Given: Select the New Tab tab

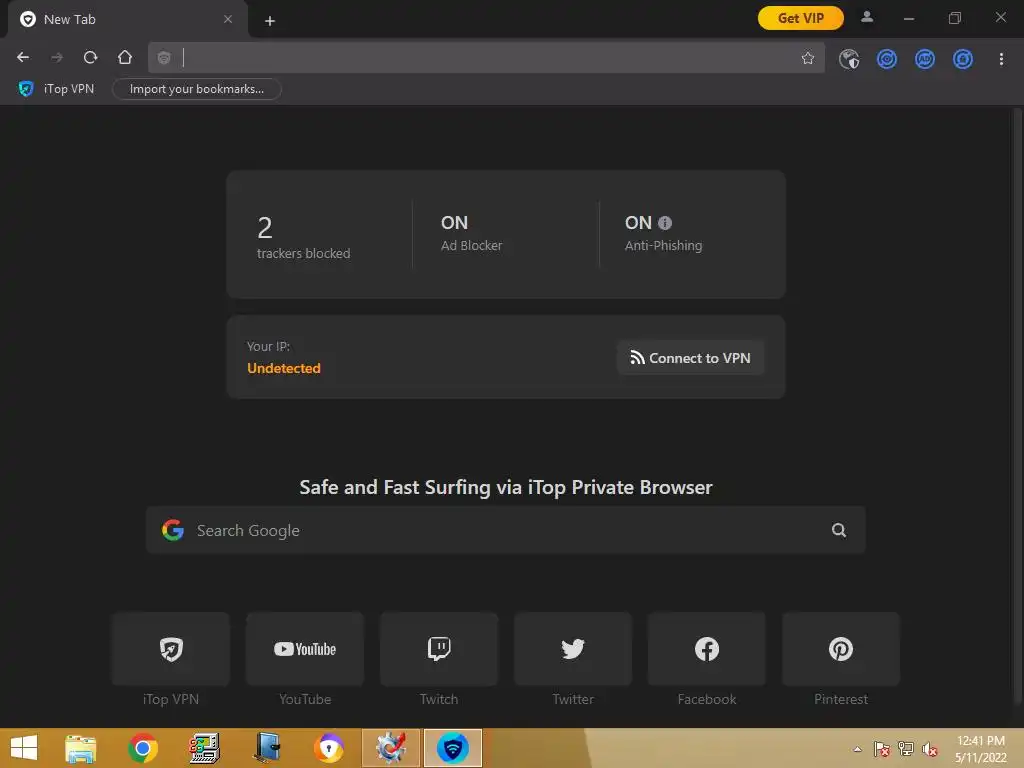Looking at the screenshot, I should [x=128, y=20].
